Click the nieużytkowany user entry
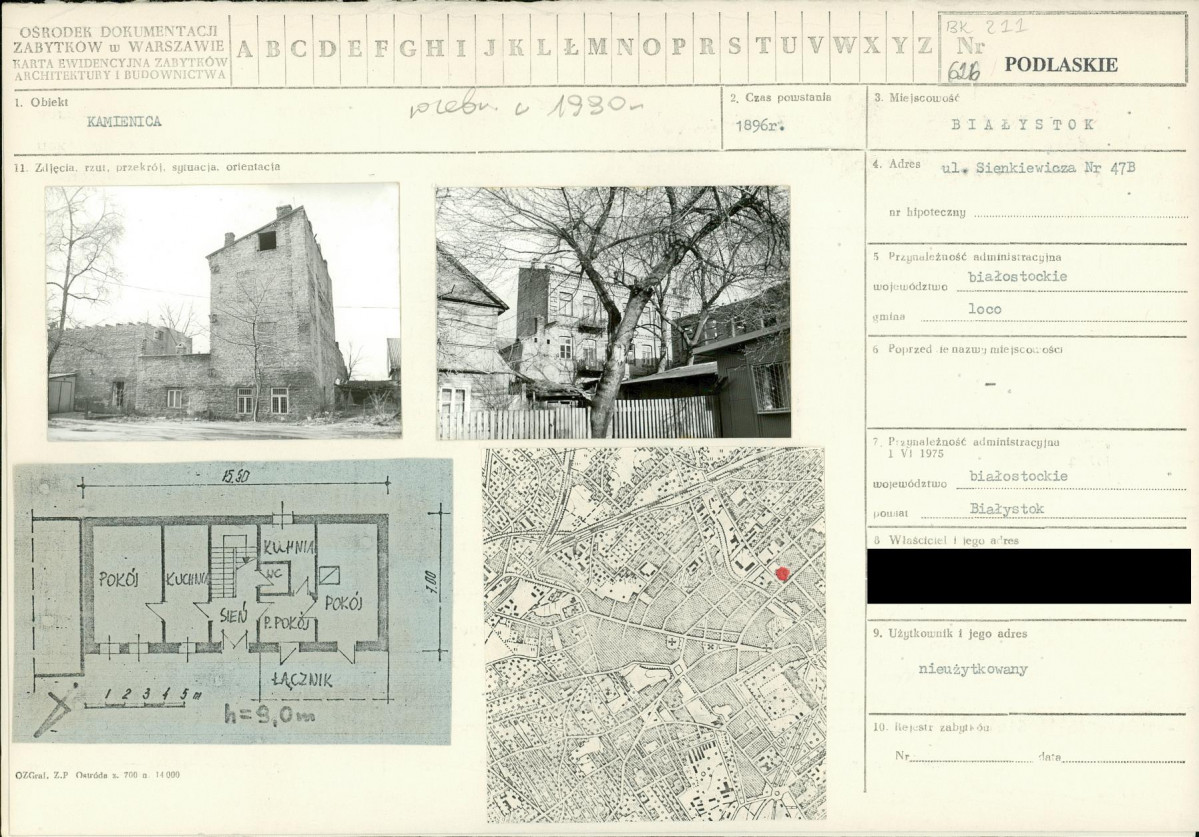 point(972,670)
